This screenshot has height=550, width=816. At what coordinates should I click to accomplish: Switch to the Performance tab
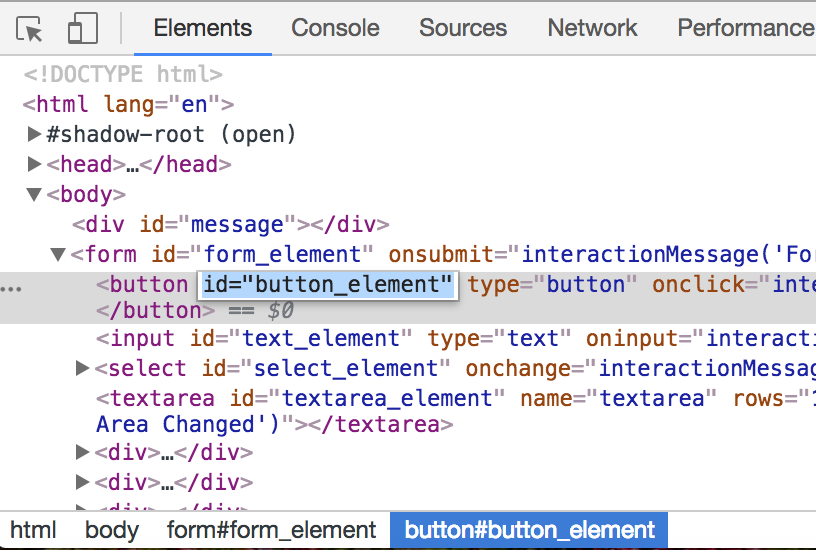coord(745,28)
